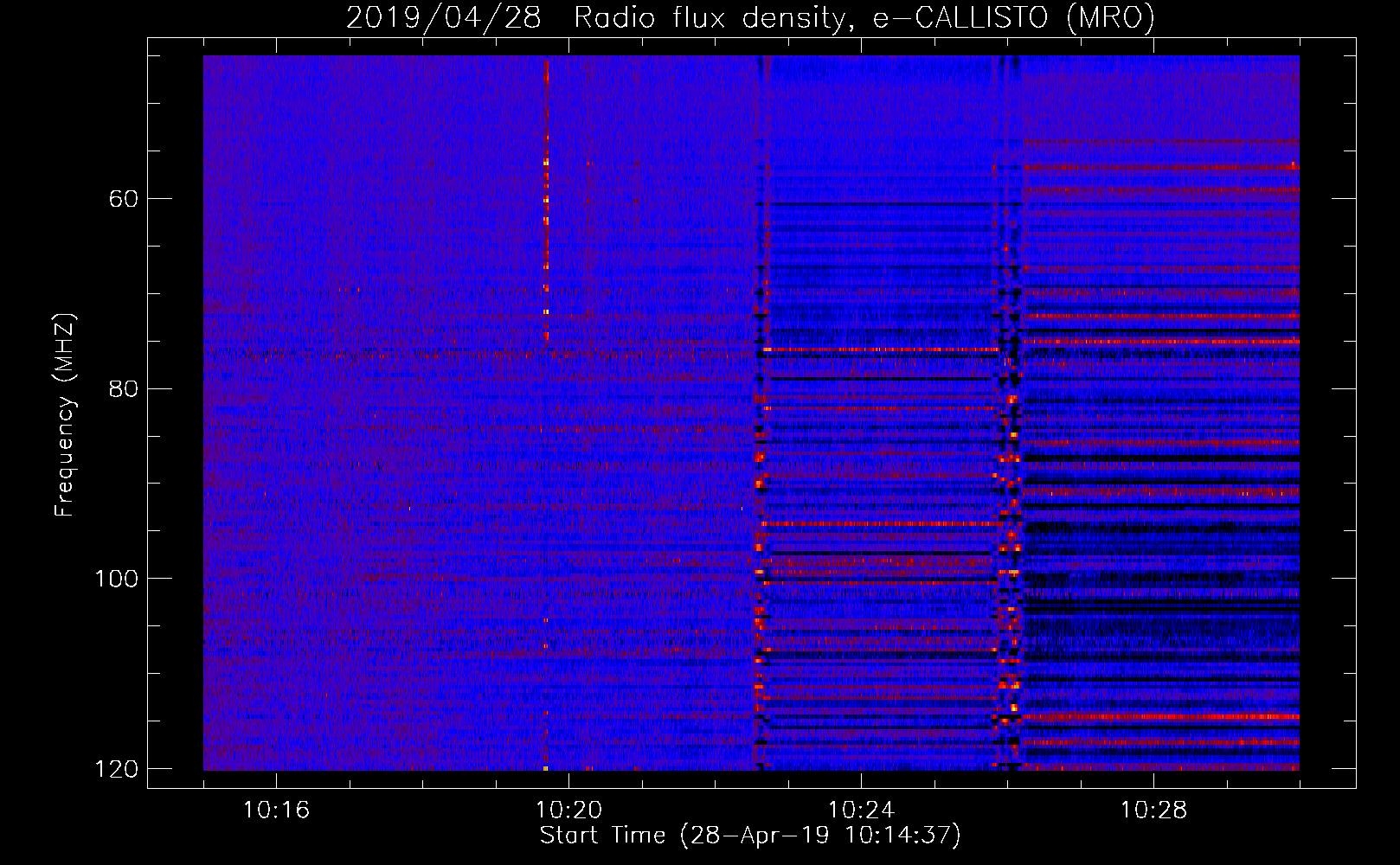Click the 10:20 time tick label

568,811
